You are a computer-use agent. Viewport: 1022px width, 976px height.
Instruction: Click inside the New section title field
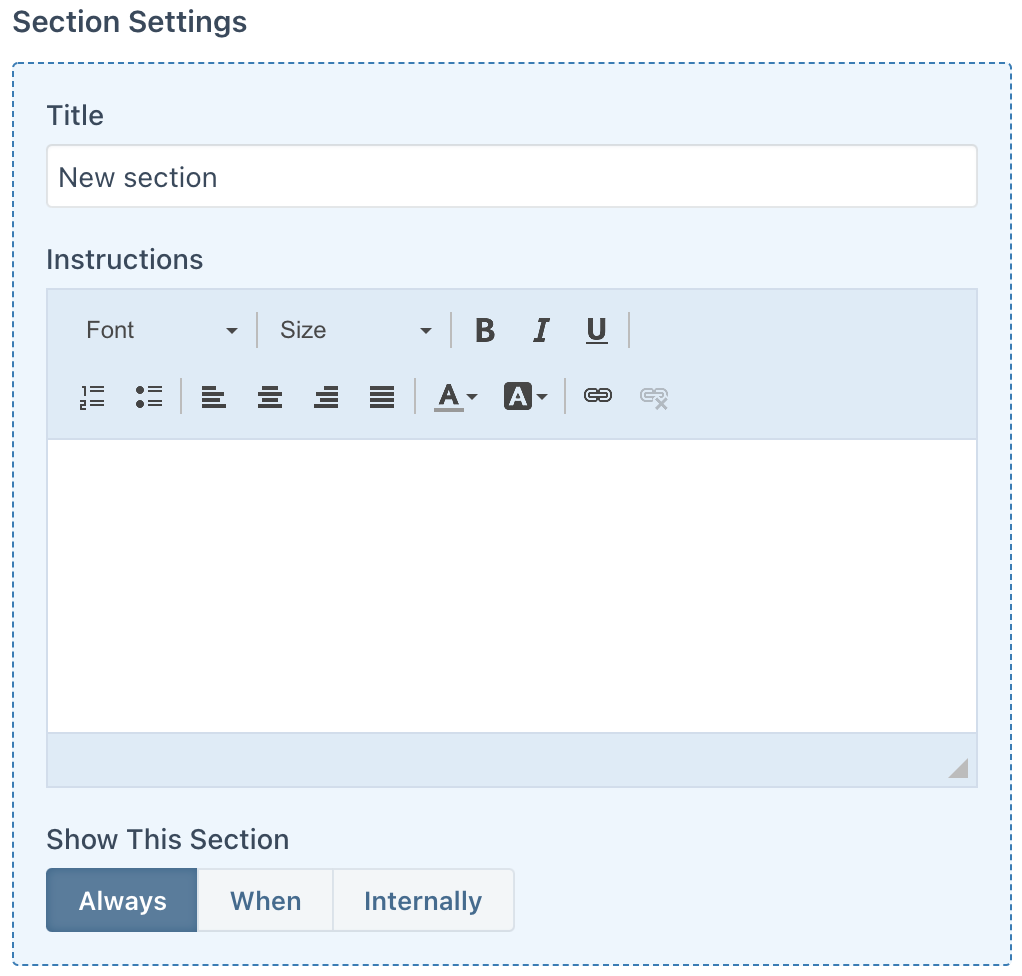pos(511,176)
